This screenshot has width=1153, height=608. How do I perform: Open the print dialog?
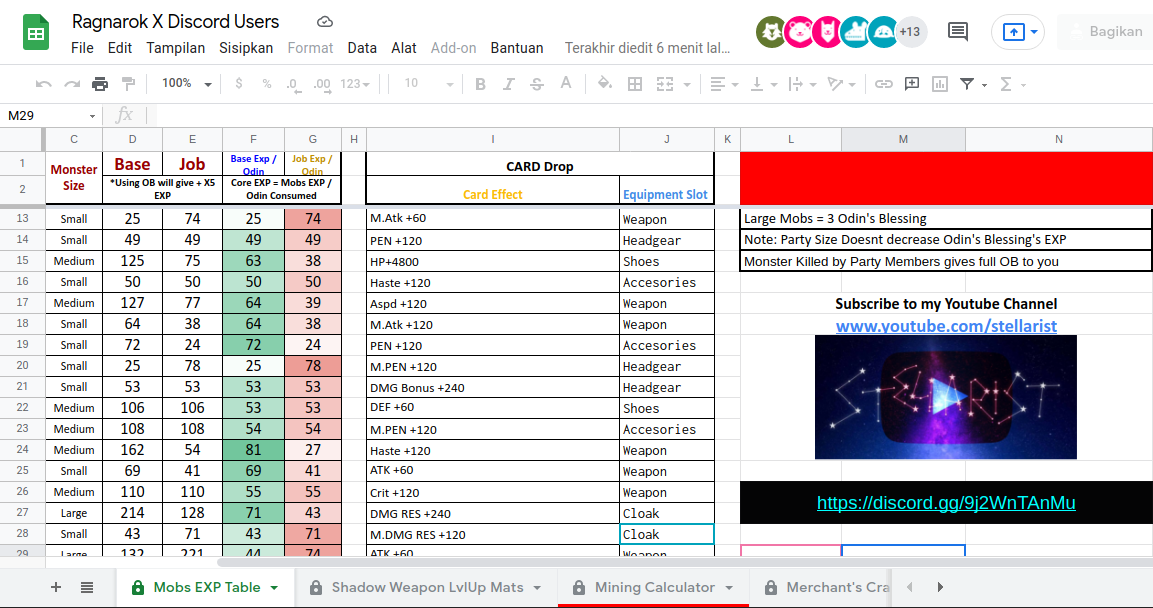click(x=99, y=83)
